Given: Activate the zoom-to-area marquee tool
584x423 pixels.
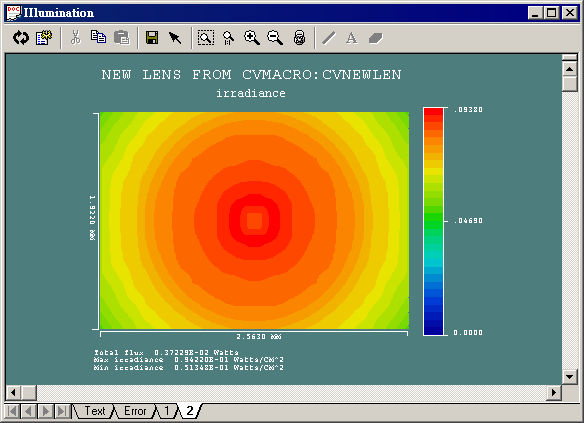Looking at the screenshot, I should click(x=206, y=38).
